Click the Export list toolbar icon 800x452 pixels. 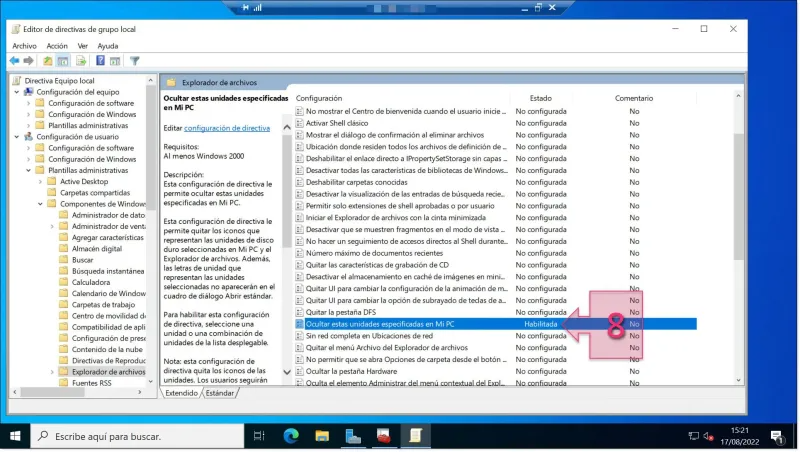click(x=81, y=61)
